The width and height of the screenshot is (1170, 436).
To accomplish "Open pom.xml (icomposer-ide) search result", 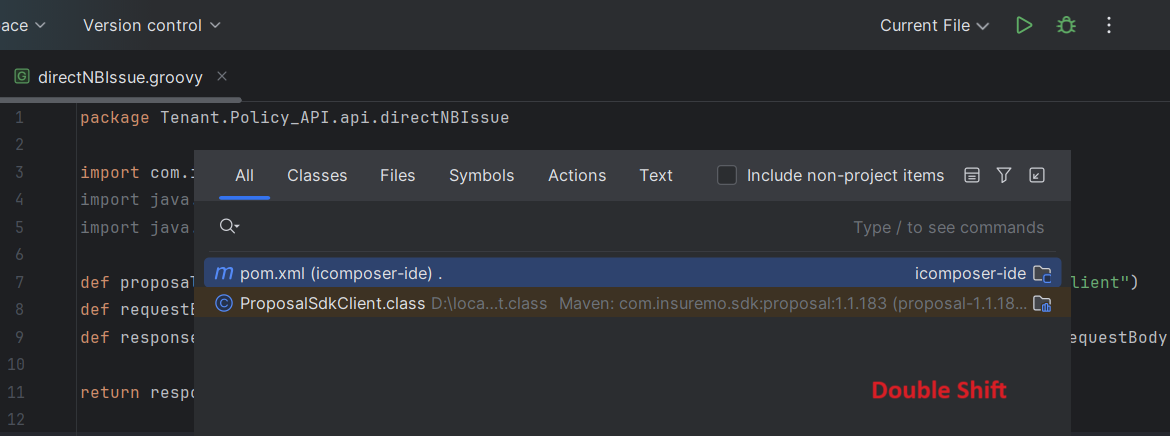I will click(x=633, y=274).
